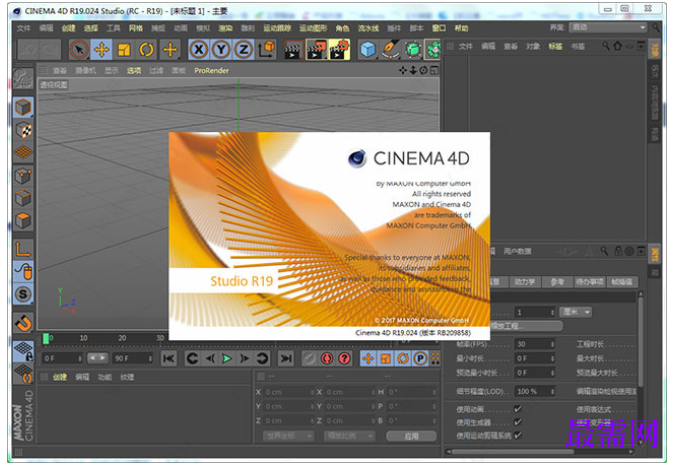The image size is (677, 465).
Task: Go to the start of animation
Action: coord(169,358)
